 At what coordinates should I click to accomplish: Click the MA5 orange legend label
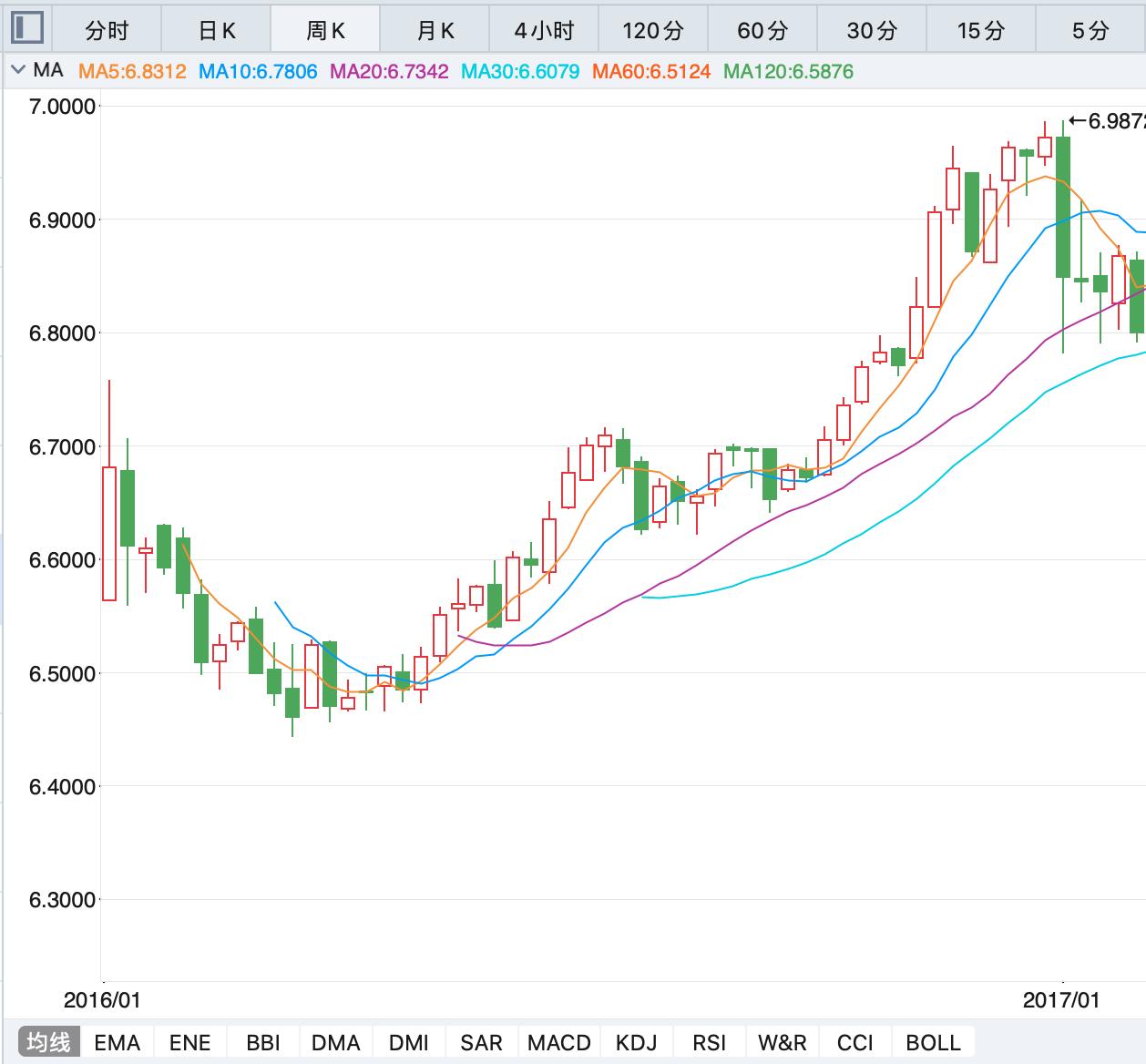coord(132,71)
